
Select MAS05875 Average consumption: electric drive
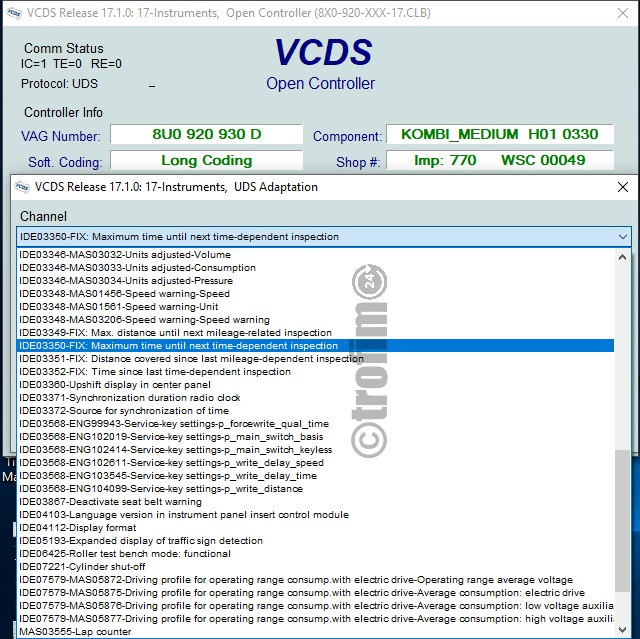[316, 593]
